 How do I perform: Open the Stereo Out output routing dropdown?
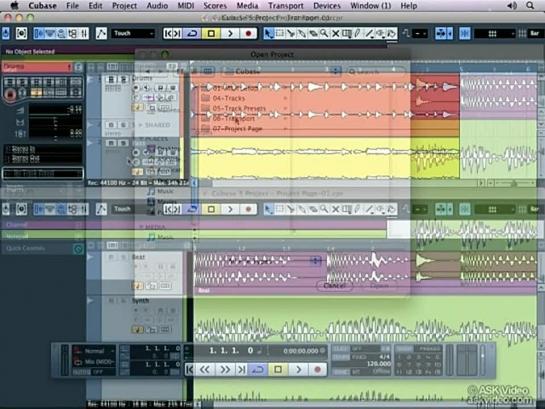[43, 159]
